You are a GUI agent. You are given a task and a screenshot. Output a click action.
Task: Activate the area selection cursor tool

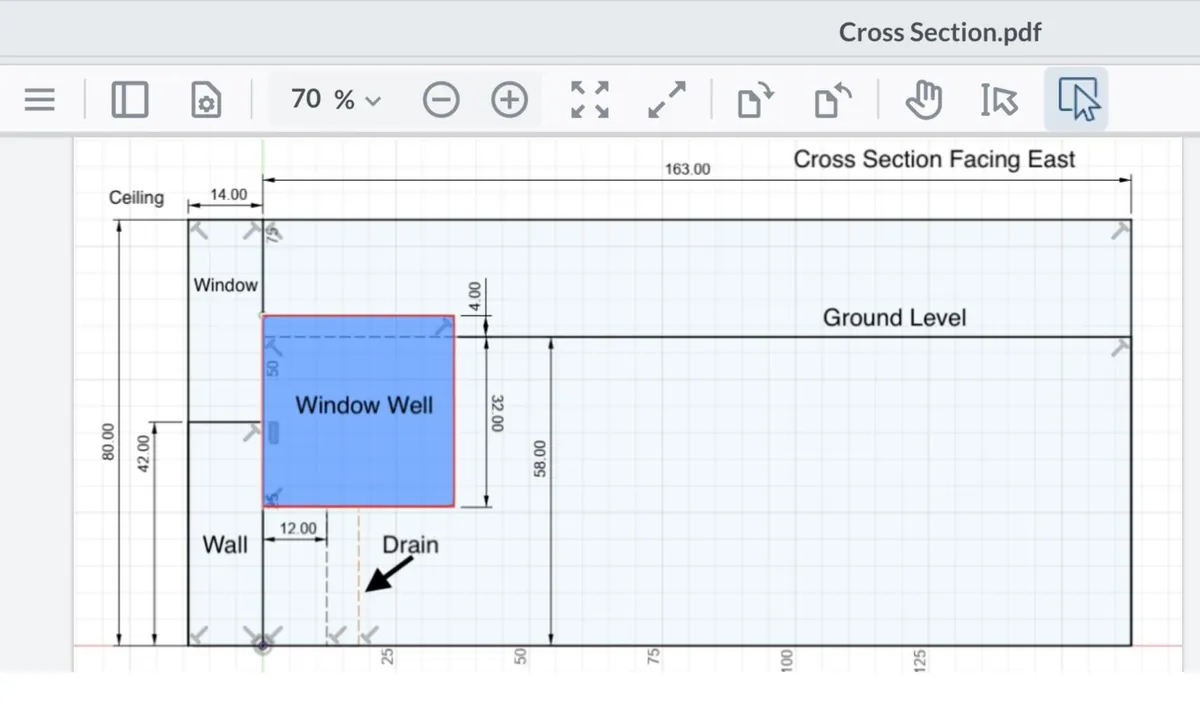click(1077, 100)
